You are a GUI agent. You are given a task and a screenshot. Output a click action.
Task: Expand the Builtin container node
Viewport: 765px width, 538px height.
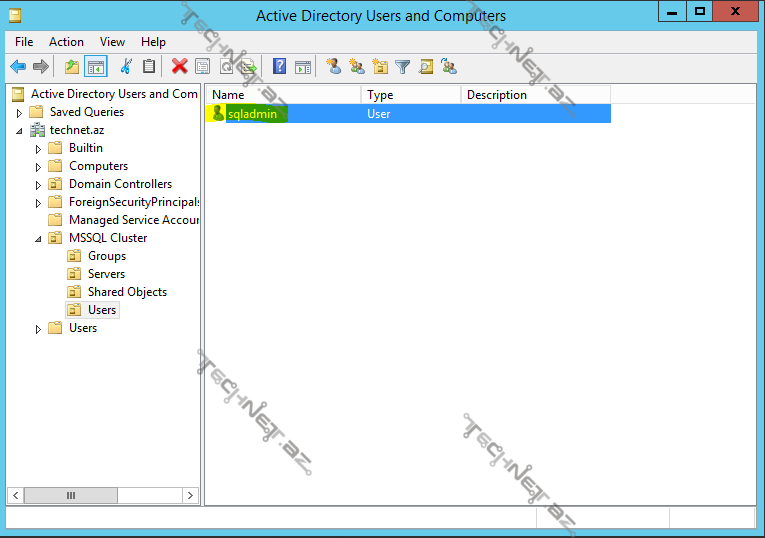pos(38,149)
